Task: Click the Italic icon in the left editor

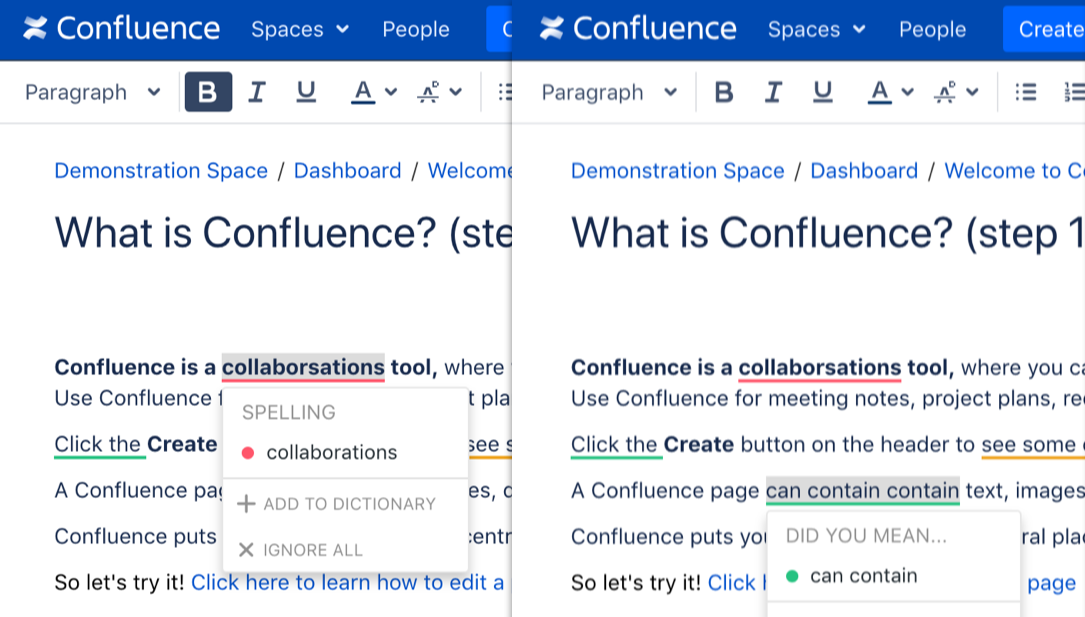Action: point(257,92)
